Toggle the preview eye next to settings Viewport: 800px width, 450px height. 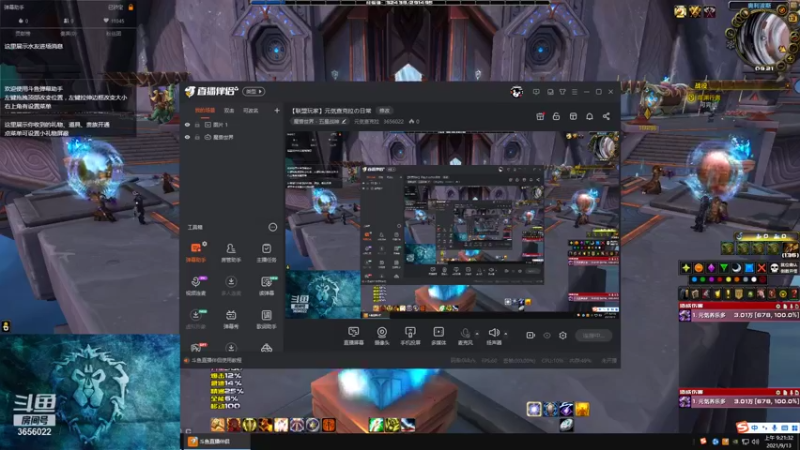[x=547, y=335]
